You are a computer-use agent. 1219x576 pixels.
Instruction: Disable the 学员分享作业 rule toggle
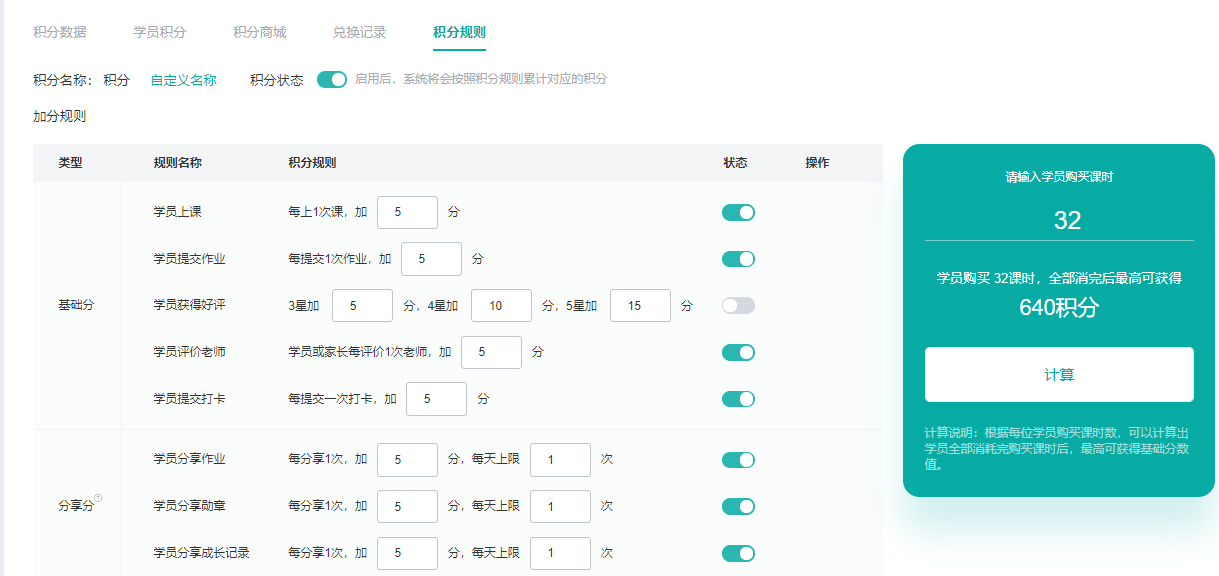pos(738,459)
